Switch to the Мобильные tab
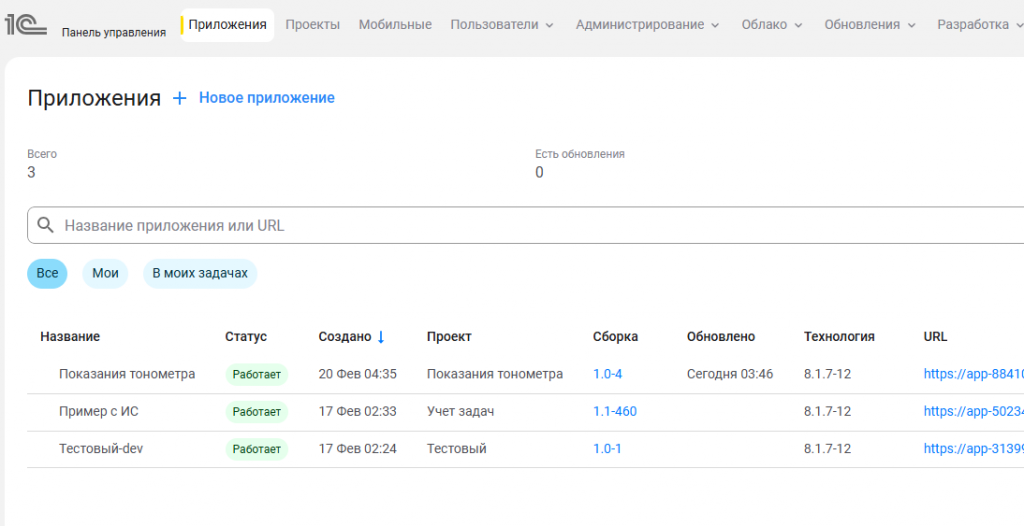Image resolution: width=1024 pixels, height=526 pixels. point(395,25)
